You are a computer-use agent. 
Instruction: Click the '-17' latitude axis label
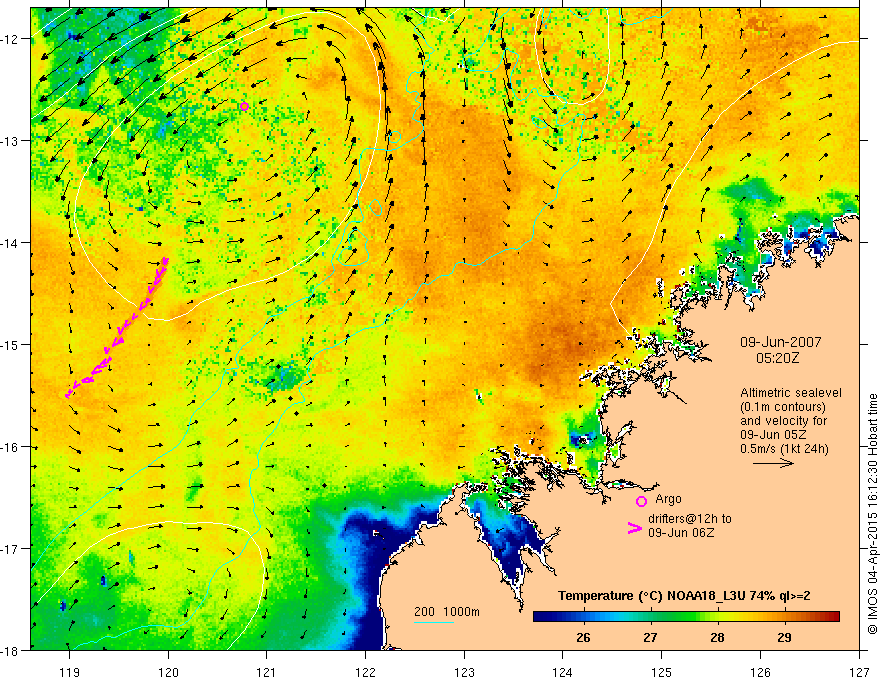(x=11, y=548)
